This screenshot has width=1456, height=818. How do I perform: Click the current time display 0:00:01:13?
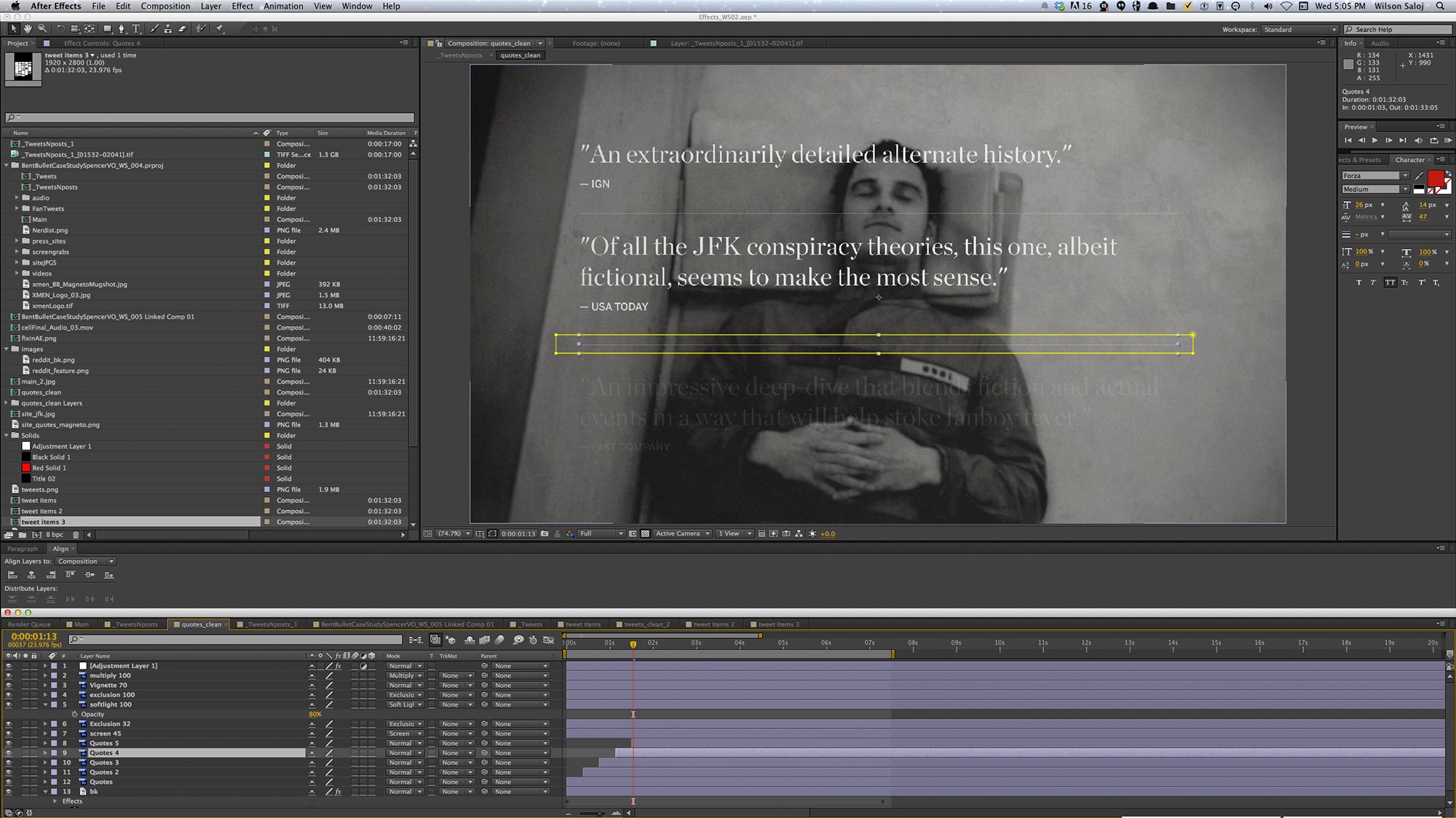(33, 636)
